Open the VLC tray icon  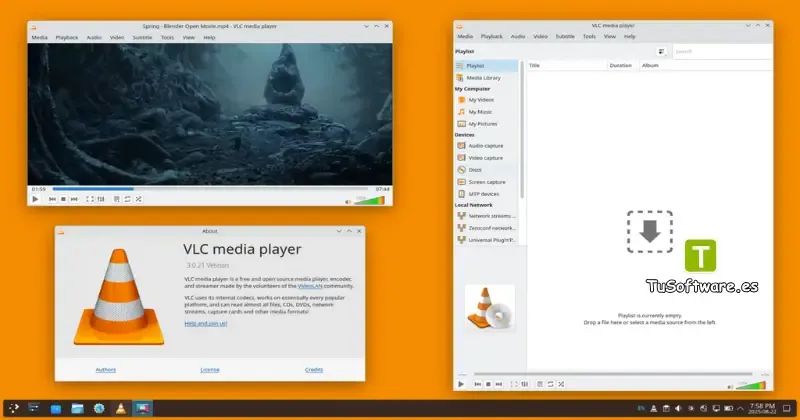pyautogui.click(x=654, y=408)
